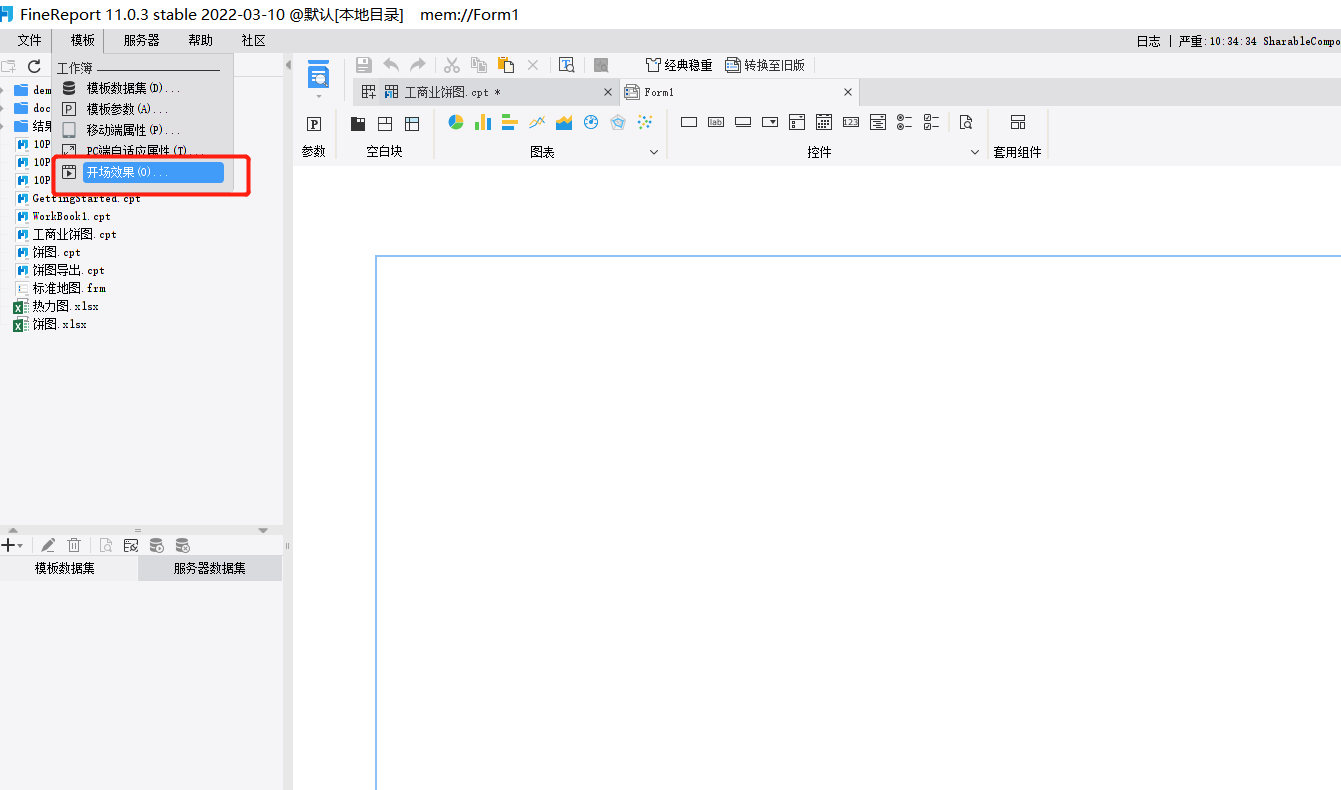Screen dimensions: 1341x790
Task: Open the add dataset plus dropdown
Action: click(12, 545)
